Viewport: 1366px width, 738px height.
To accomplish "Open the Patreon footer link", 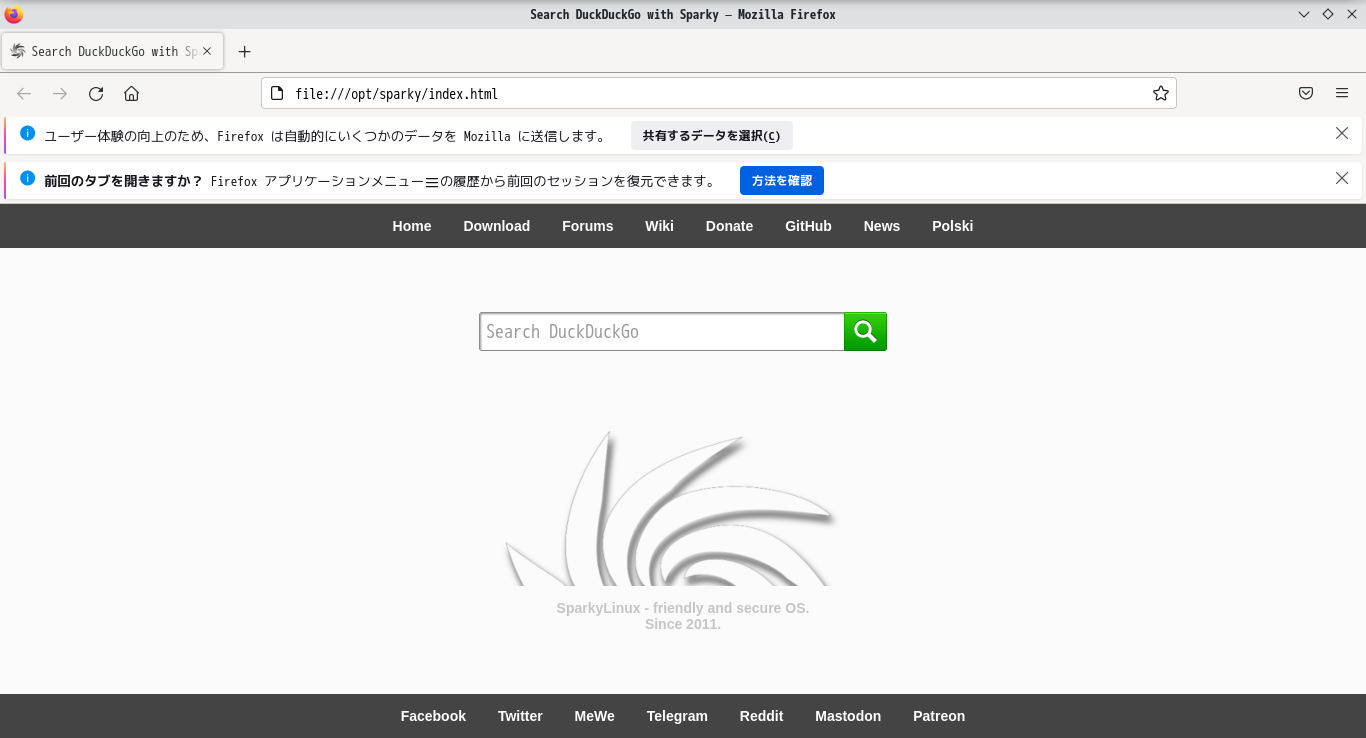I will (939, 716).
